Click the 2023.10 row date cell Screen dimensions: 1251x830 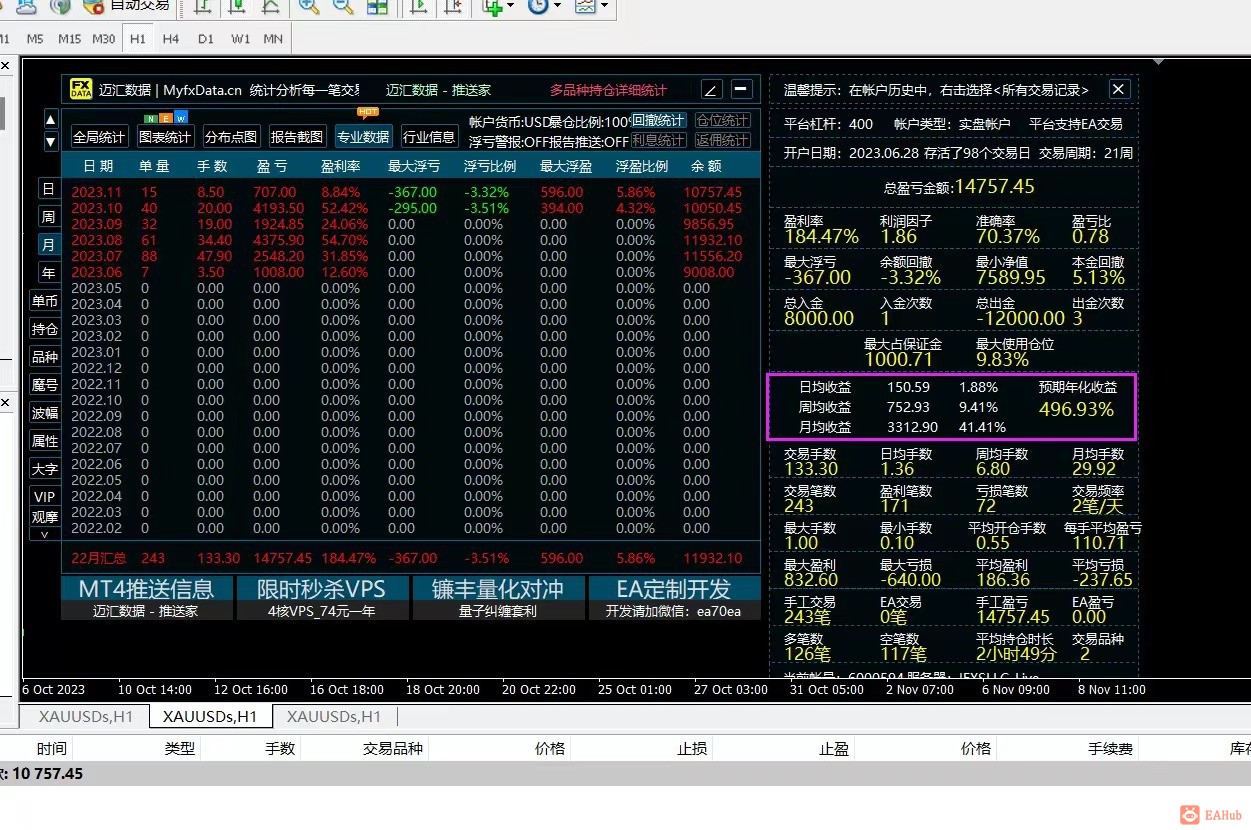click(x=95, y=208)
